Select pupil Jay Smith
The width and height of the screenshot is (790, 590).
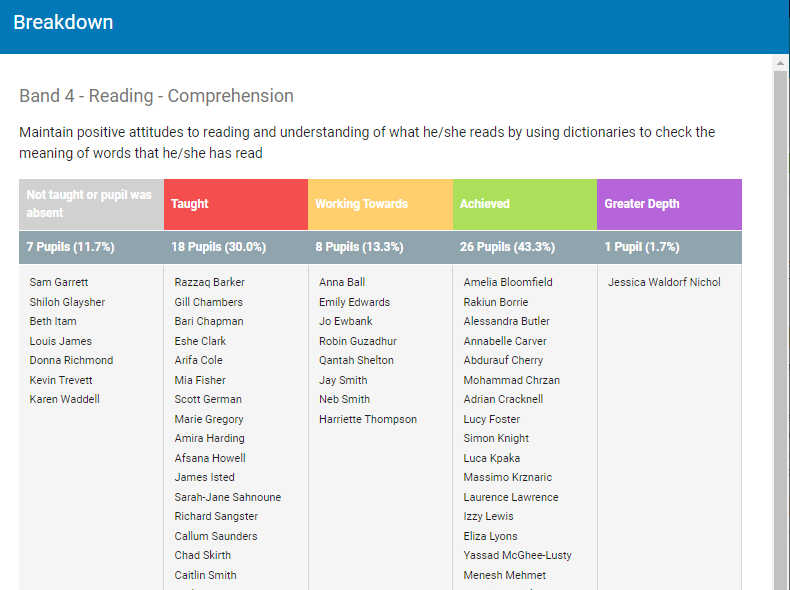pos(343,380)
